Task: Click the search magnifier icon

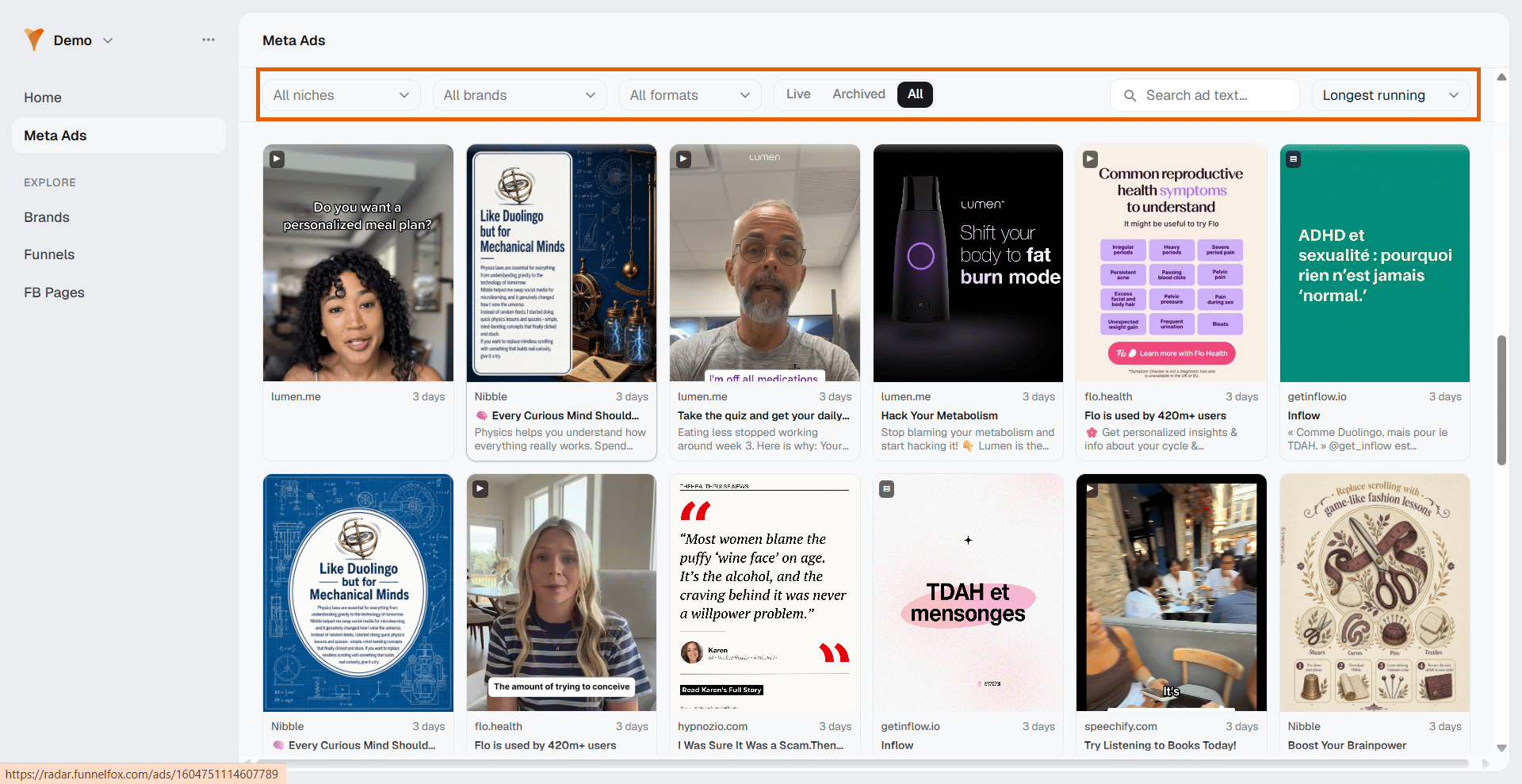Action: pos(1130,95)
